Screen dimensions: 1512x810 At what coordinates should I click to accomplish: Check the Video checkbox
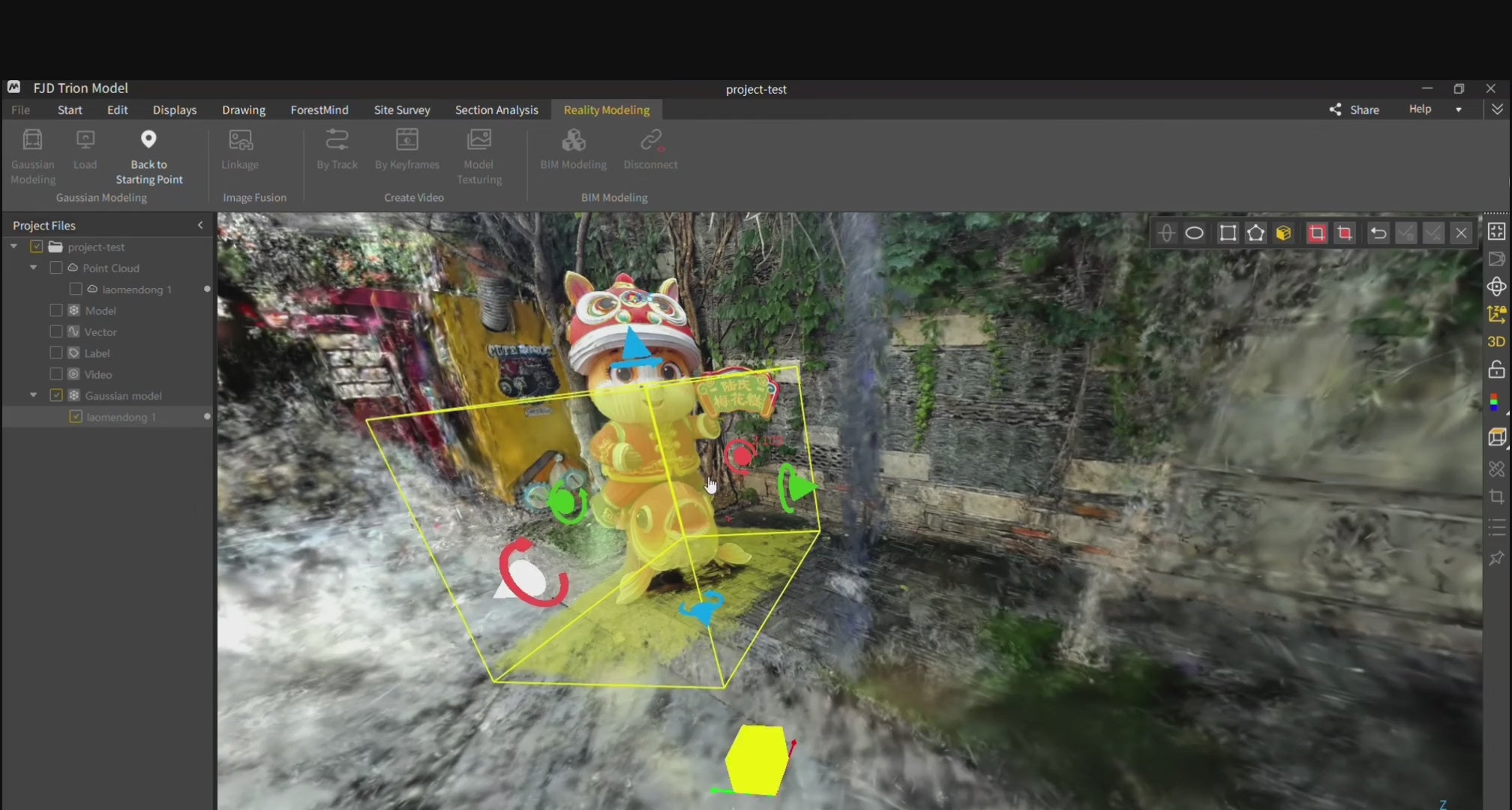[55, 373]
